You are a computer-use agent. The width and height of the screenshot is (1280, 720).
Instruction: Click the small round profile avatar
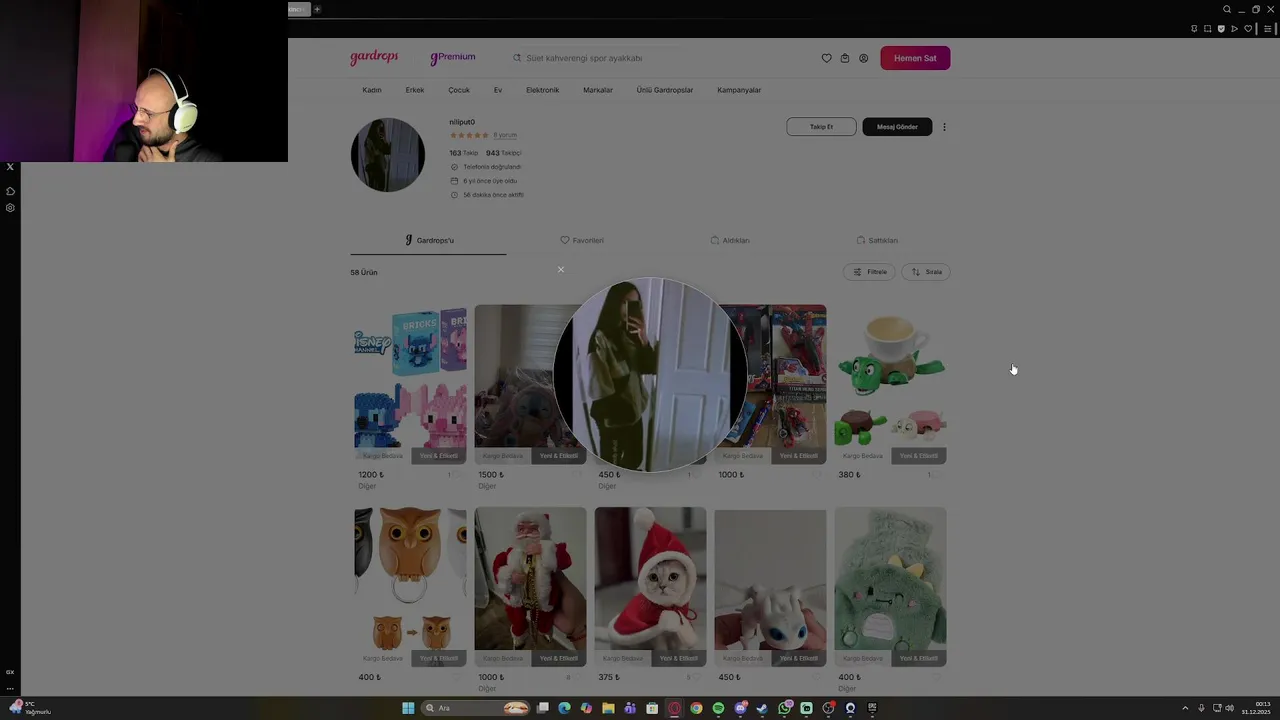coord(388,155)
